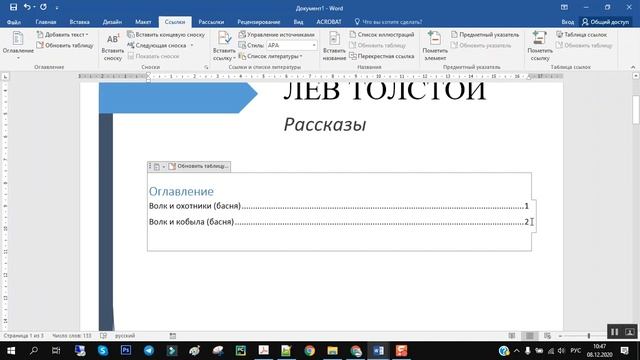Image resolution: width=640 pixels, height=360 pixels.
Task: Click the Оглавление heading in the document
Action: click(181, 191)
